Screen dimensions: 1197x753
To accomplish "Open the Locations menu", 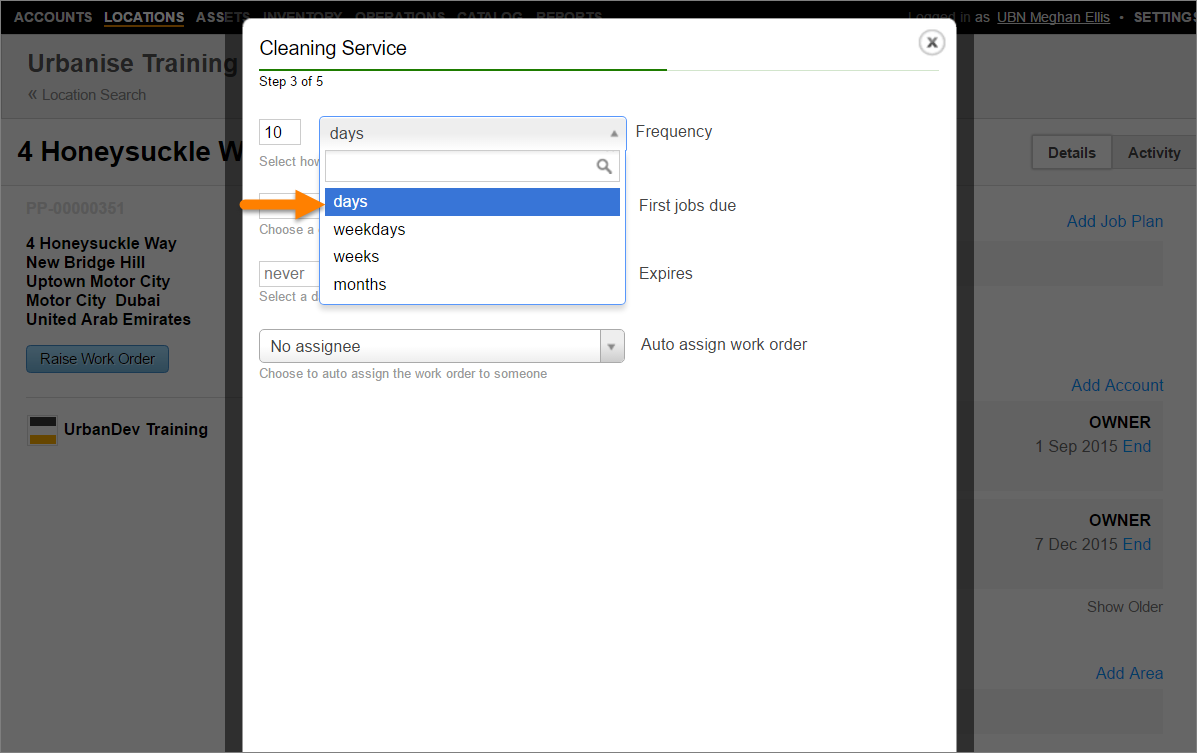I will point(144,17).
